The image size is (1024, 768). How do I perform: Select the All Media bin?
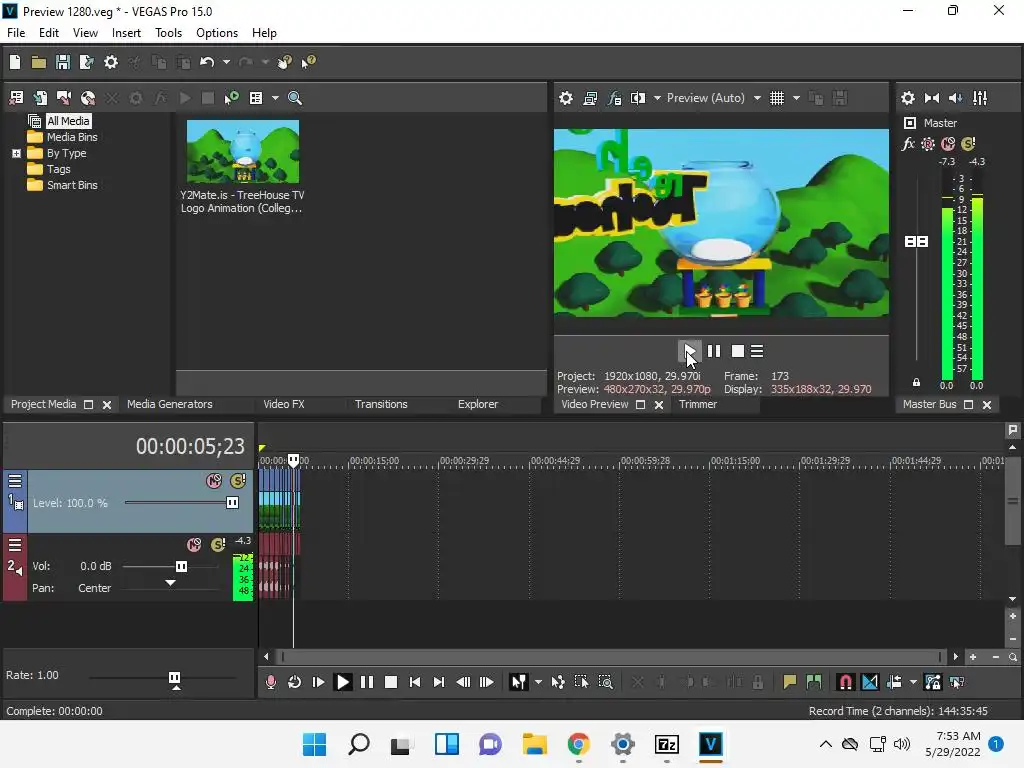(68, 121)
